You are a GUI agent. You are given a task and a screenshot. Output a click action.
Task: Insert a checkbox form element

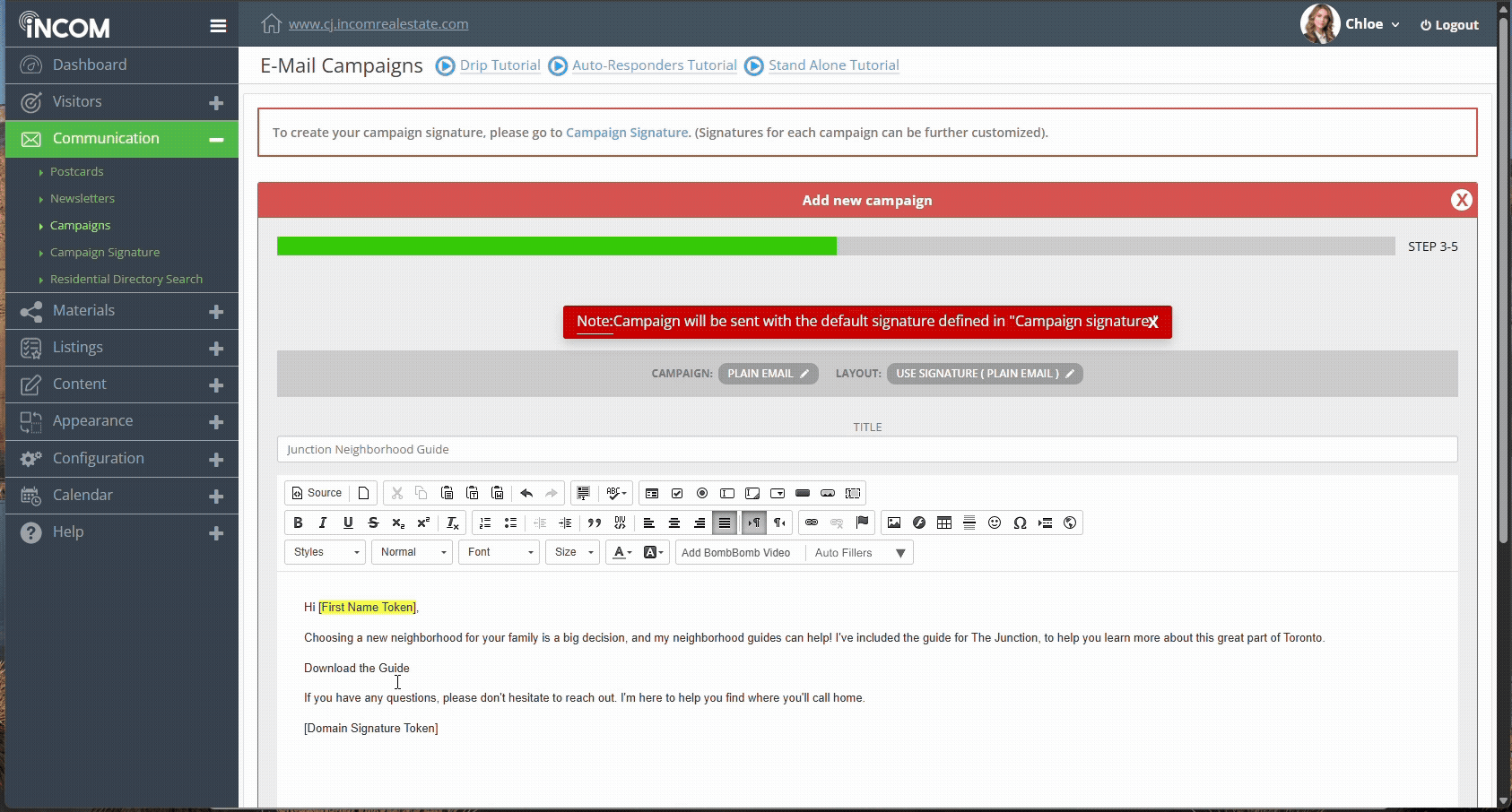click(677, 494)
